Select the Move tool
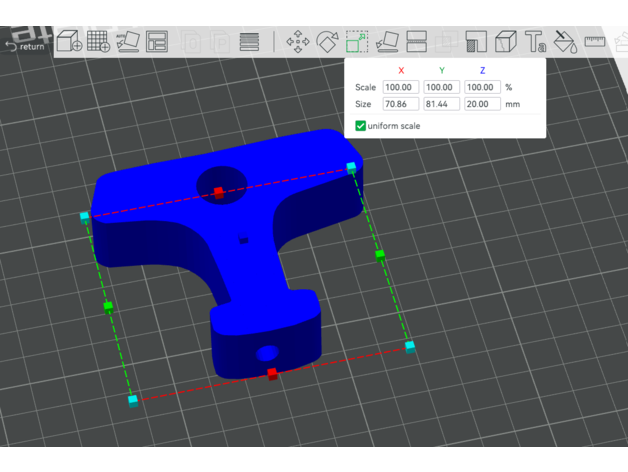This screenshot has height=472, width=628. tap(297, 42)
